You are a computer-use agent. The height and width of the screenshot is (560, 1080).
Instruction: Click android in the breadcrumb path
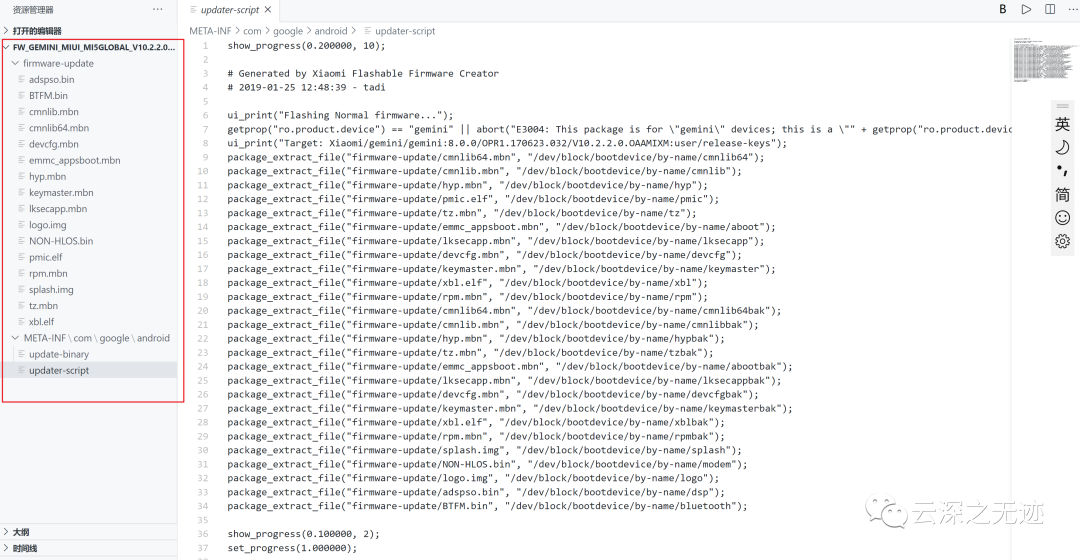[331, 31]
